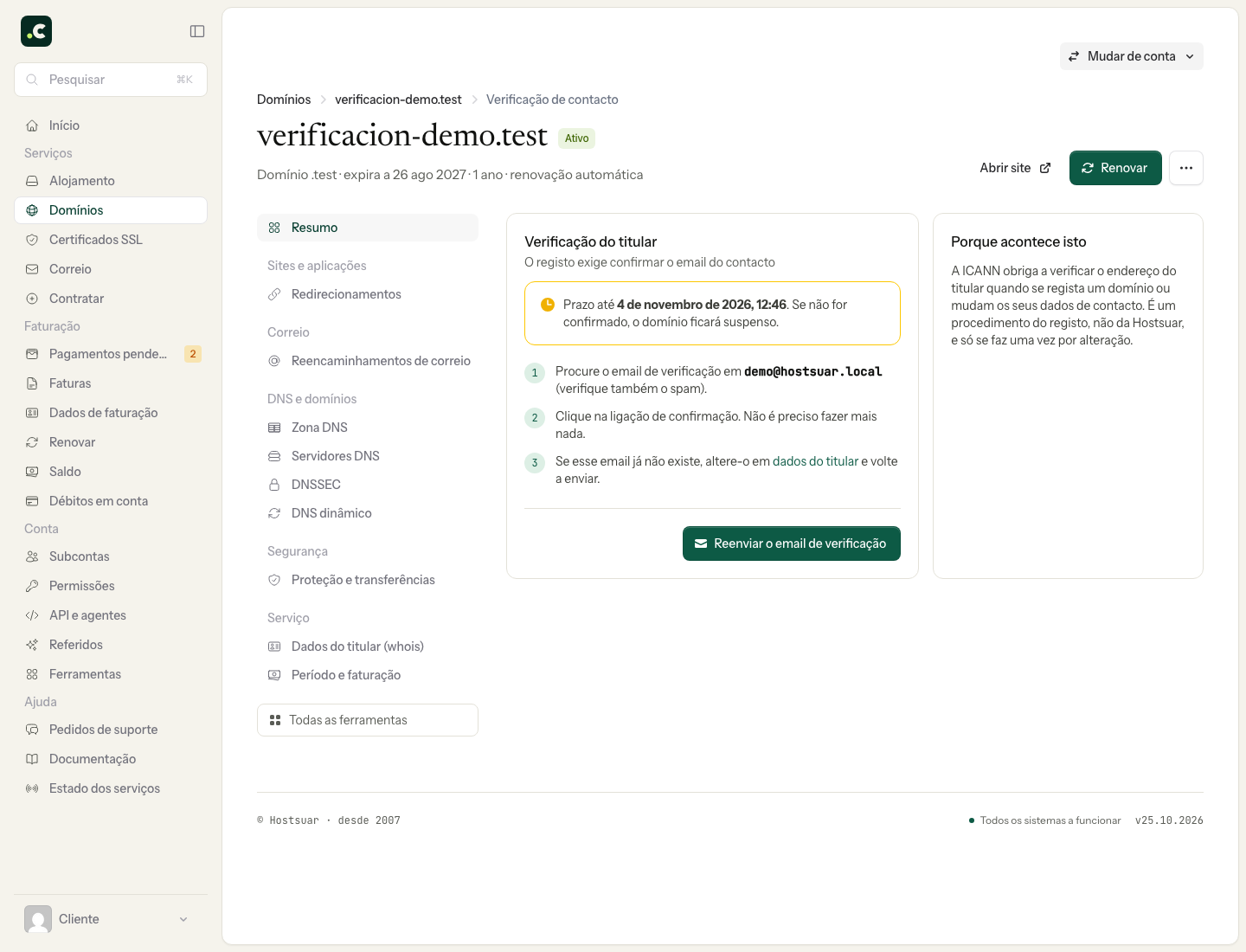Image resolution: width=1246 pixels, height=952 pixels.
Task: Open Certificados SSL shield icon
Action: pos(32,240)
